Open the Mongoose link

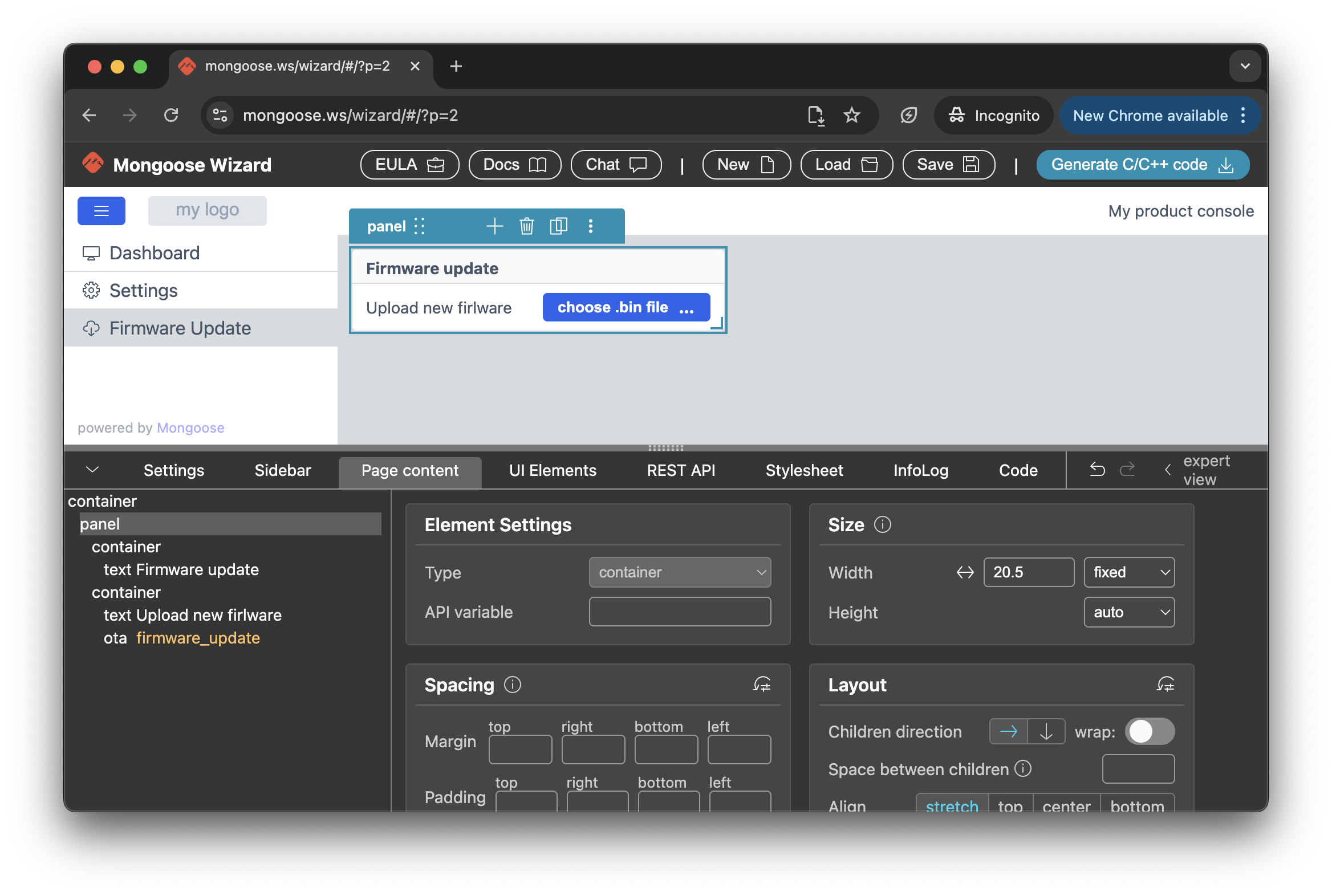[190, 427]
